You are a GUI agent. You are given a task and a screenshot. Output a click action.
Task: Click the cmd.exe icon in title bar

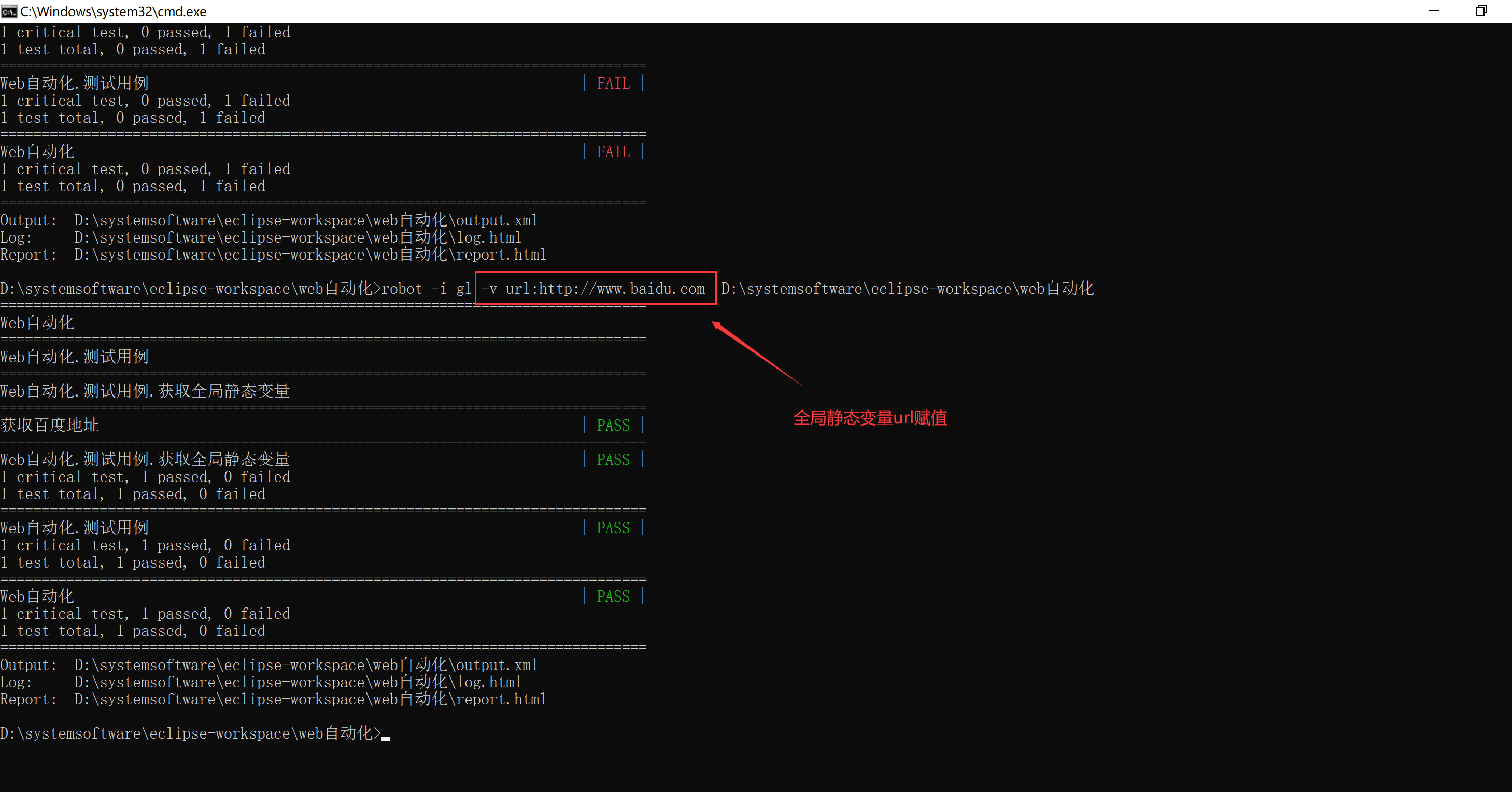point(9,11)
